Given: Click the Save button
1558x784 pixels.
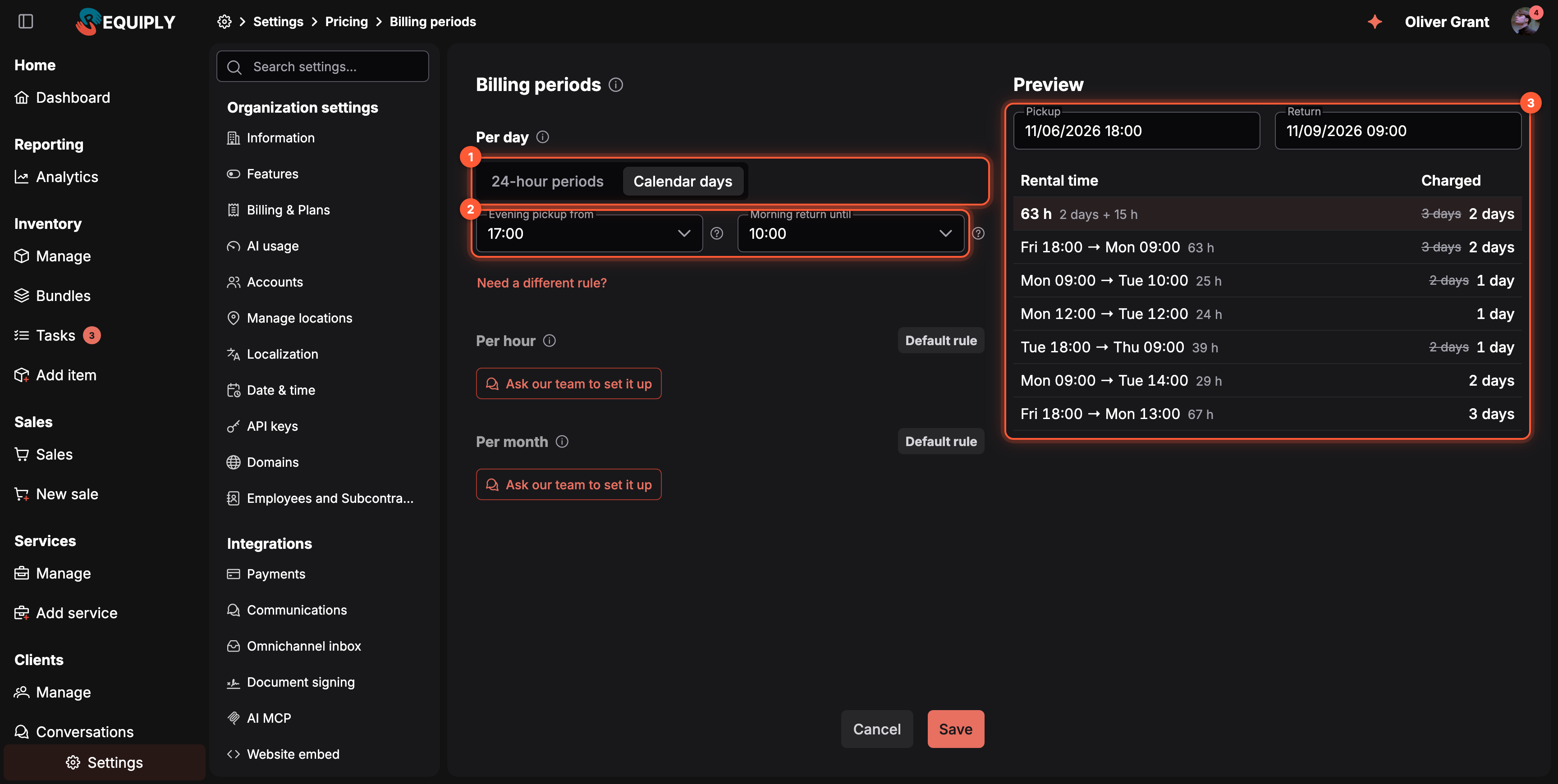Looking at the screenshot, I should (956, 729).
